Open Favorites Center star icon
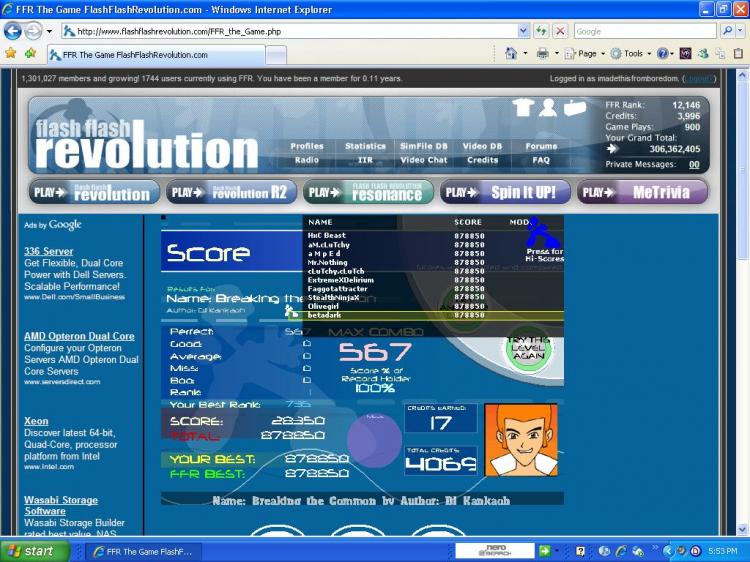The image size is (750, 562). click(x=10, y=53)
